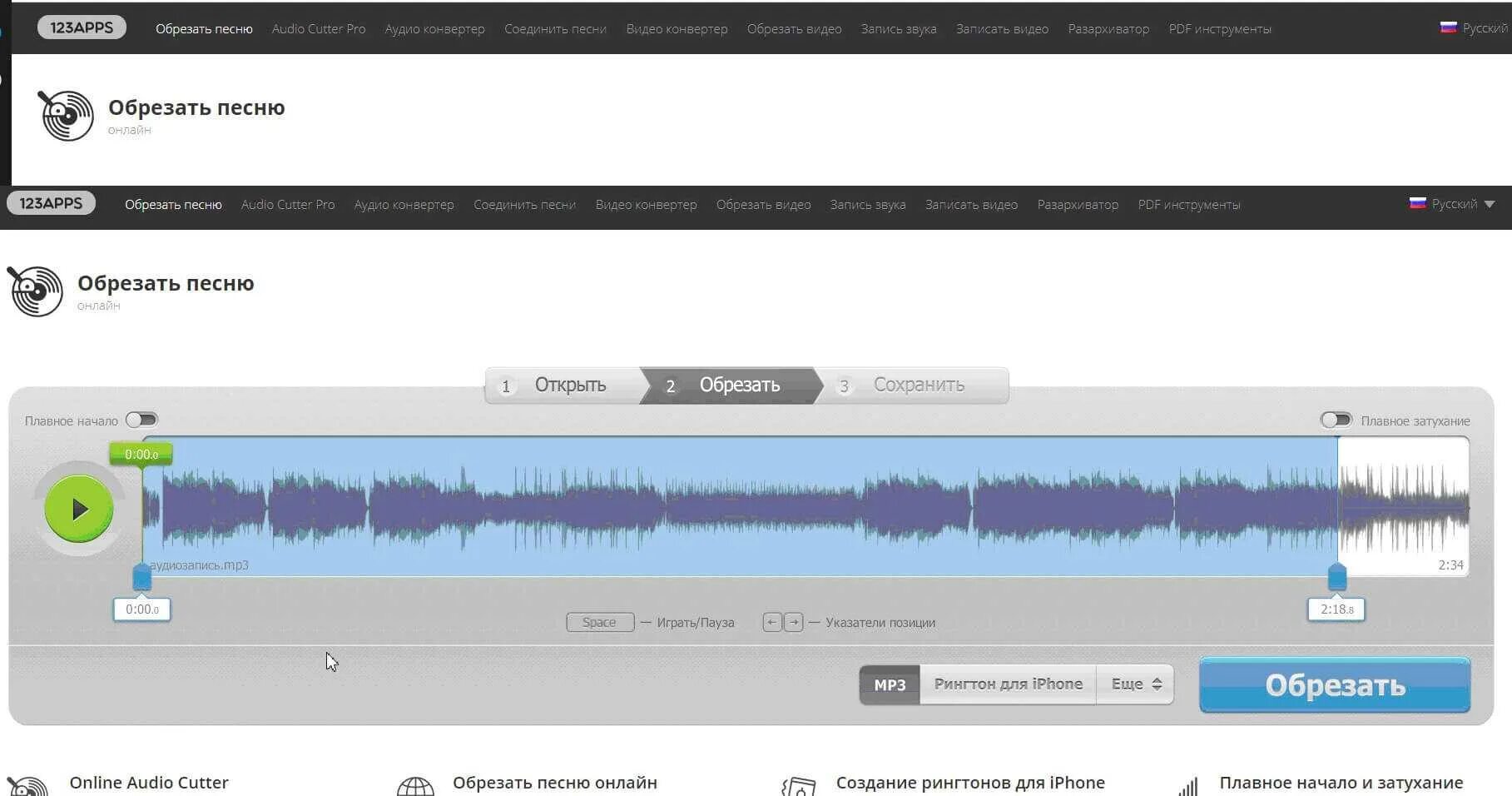The image size is (1512, 796).
Task: Go to step 3 Сохранить
Action: (915, 386)
